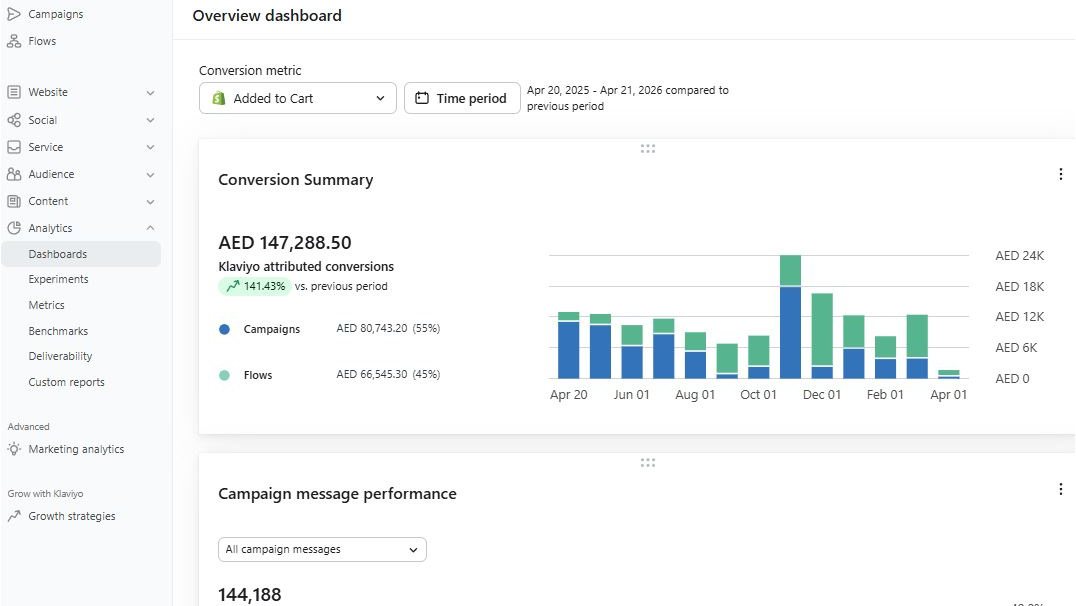The height and width of the screenshot is (606, 1076).
Task: Expand the Audience section chevron
Action: click(150, 174)
